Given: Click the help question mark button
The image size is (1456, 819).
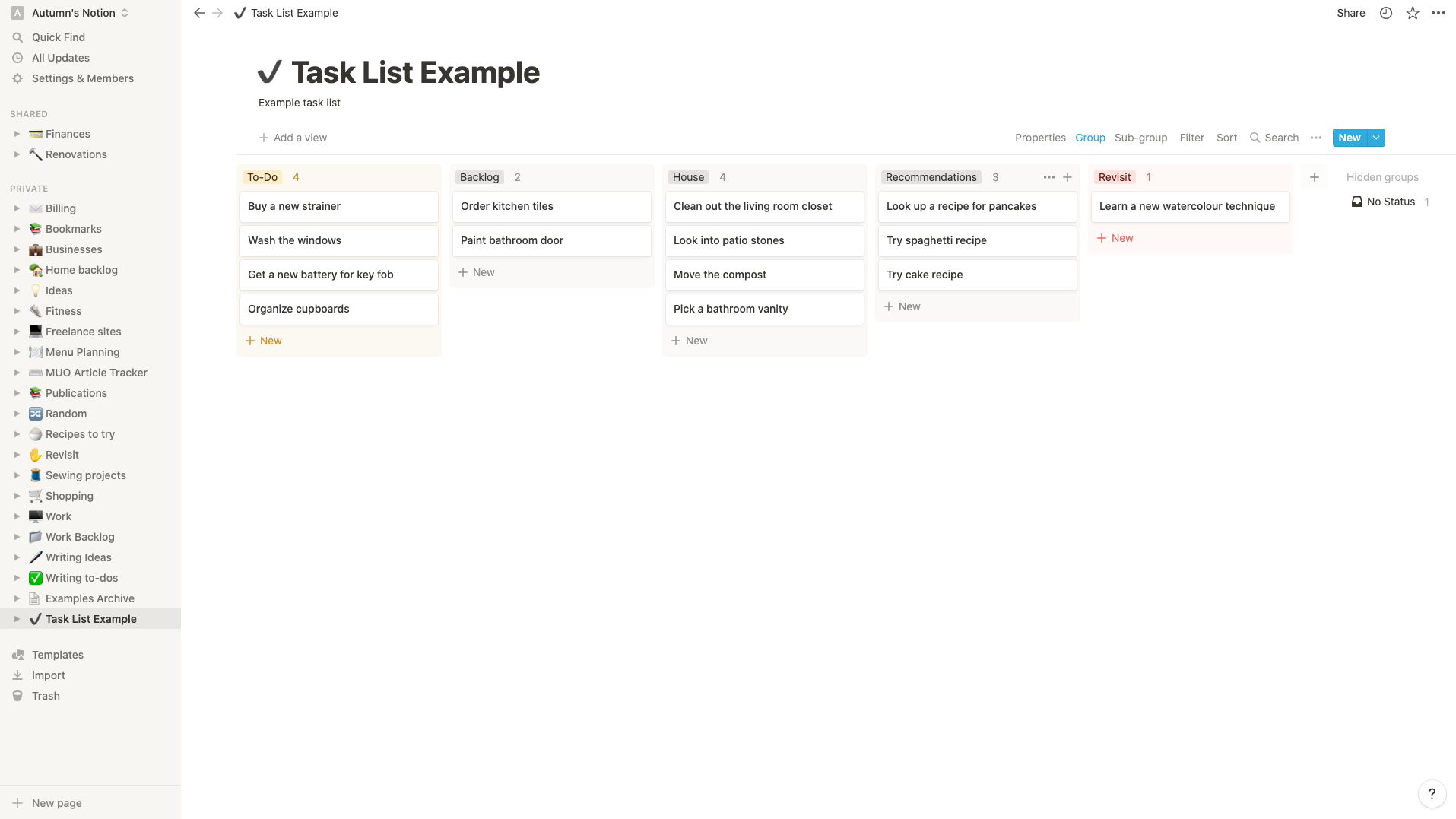Looking at the screenshot, I should [x=1432, y=794].
